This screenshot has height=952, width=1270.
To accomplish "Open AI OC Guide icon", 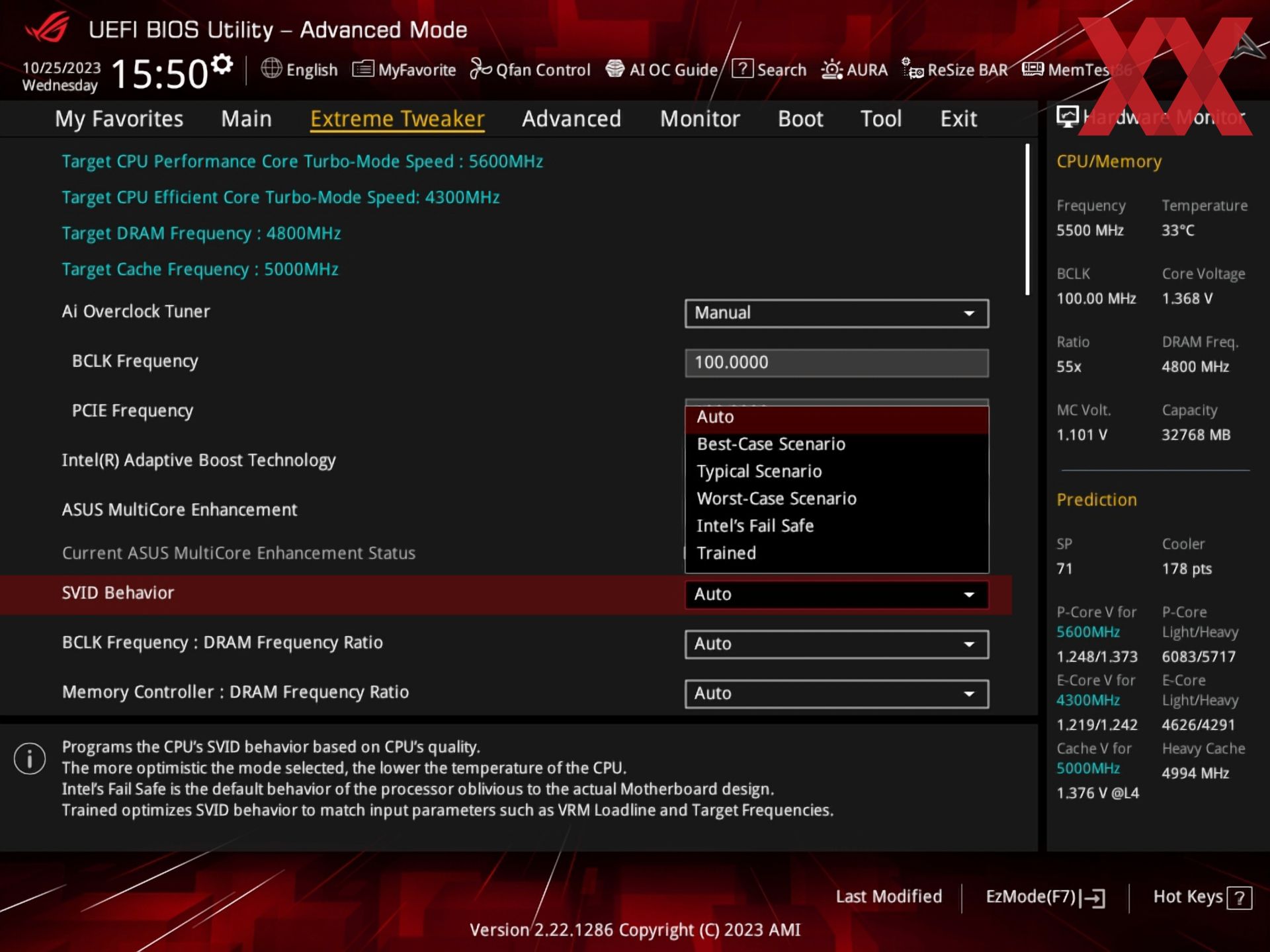I will coord(615,69).
